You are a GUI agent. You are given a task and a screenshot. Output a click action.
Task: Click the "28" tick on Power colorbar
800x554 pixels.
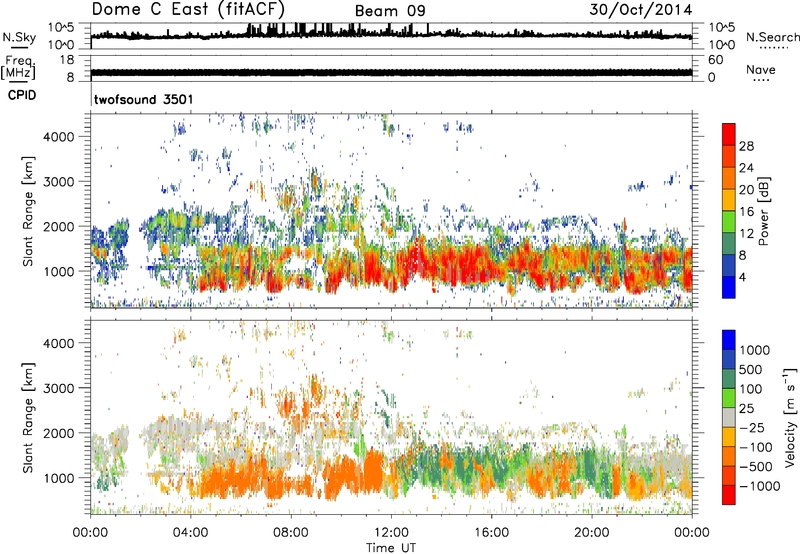(x=746, y=146)
